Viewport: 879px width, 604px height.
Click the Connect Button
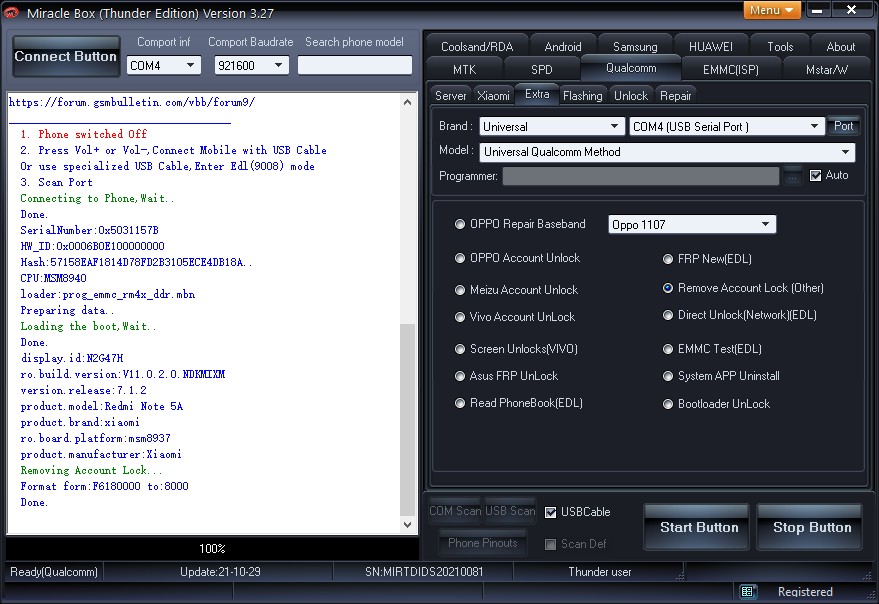66,56
